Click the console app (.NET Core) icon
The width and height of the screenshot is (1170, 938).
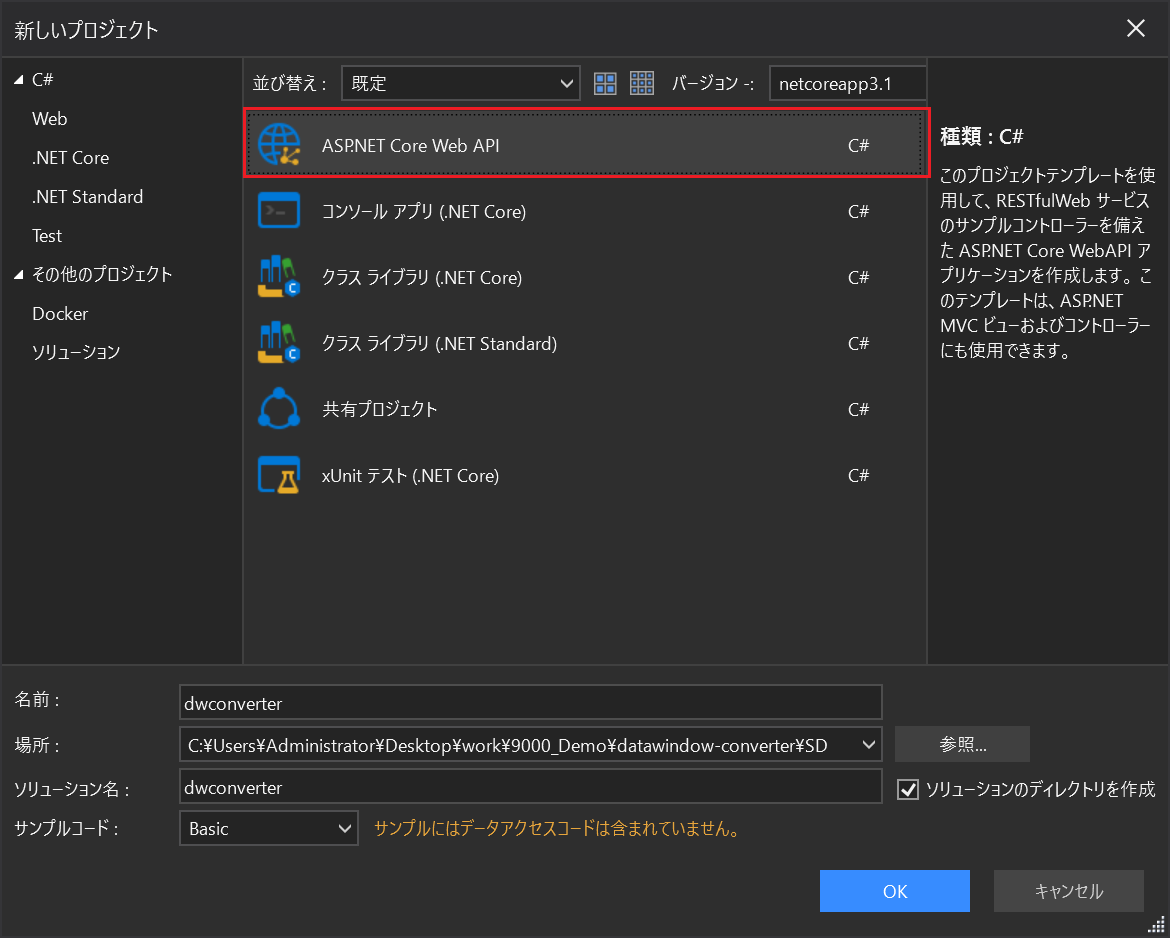[x=279, y=211]
